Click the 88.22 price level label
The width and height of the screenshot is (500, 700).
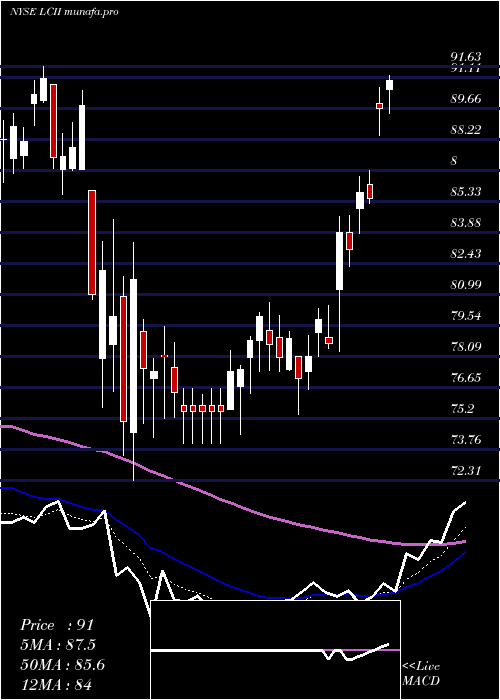(x=466, y=129)
